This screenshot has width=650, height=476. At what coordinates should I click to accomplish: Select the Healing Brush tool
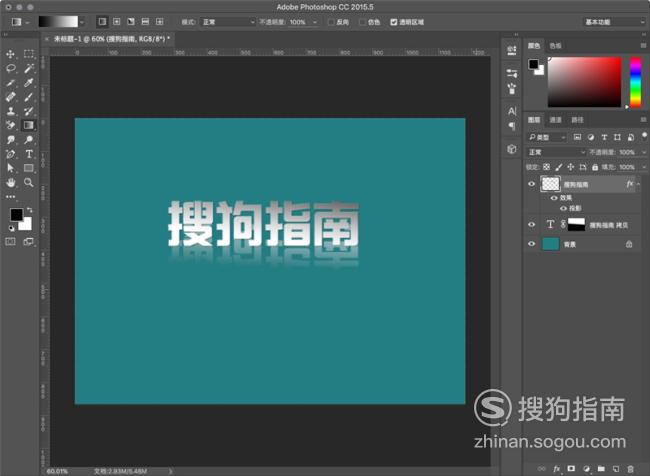[x=10, y=97]
